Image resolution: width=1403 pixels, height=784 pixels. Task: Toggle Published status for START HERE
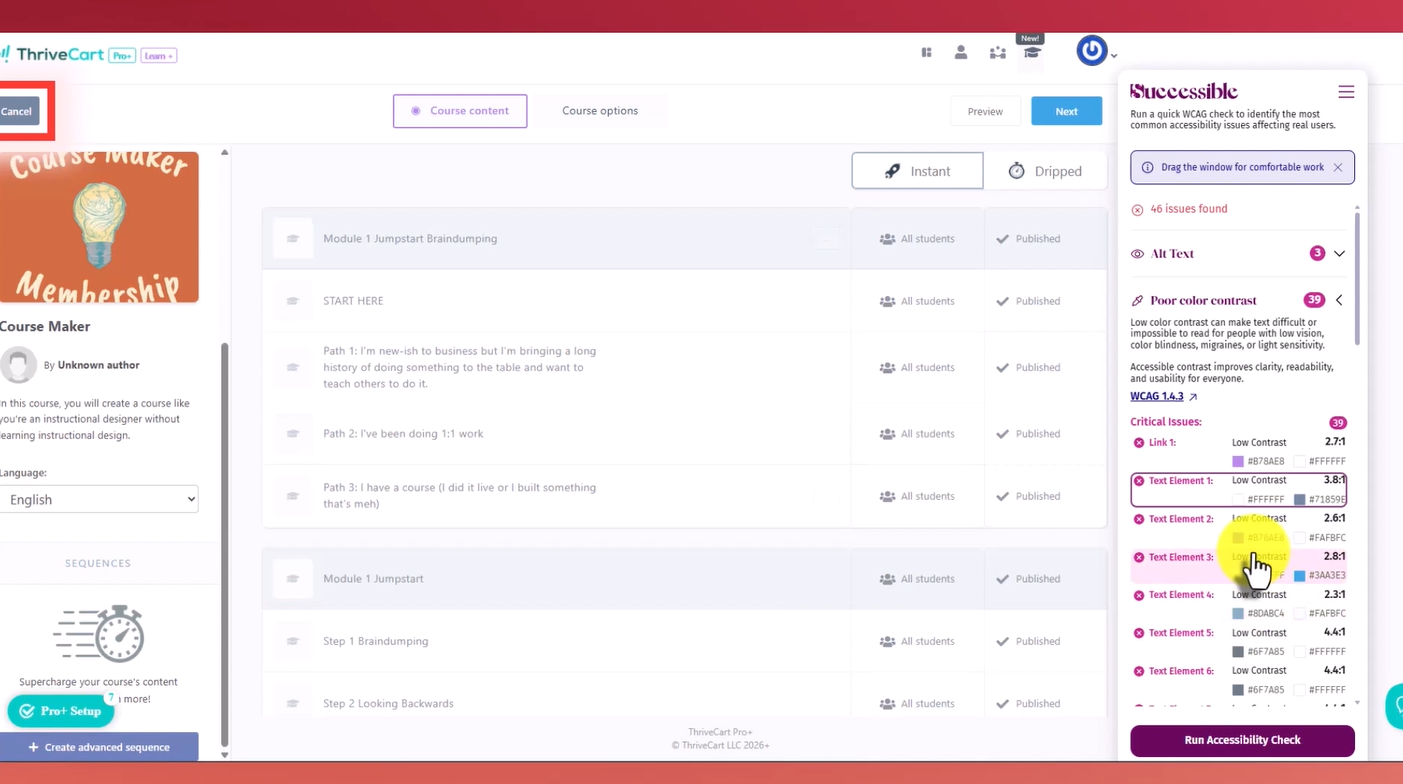click(1028, 301)
